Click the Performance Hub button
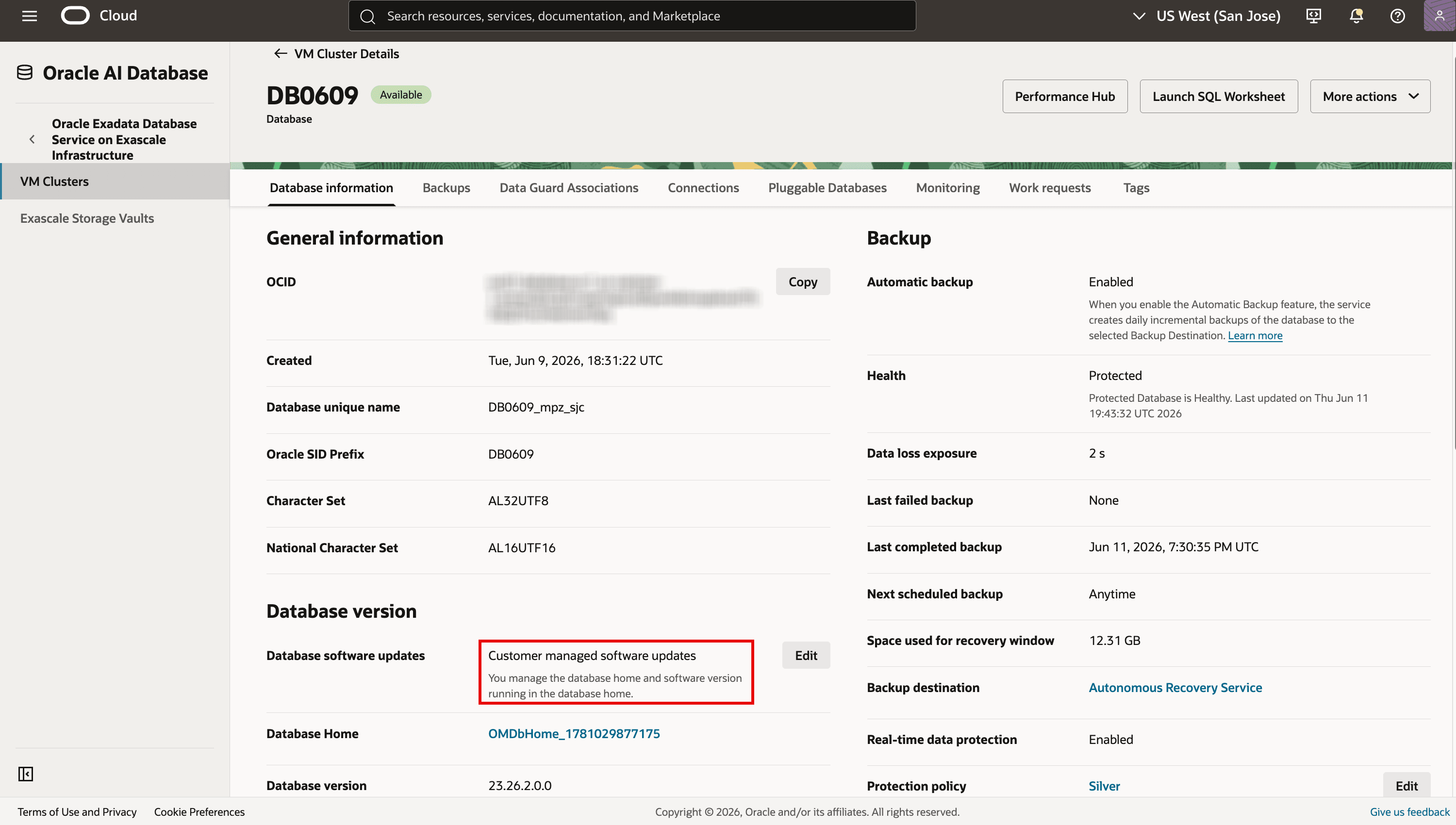This screenshot has height=825, width=1456. (x=1064, y=96)
